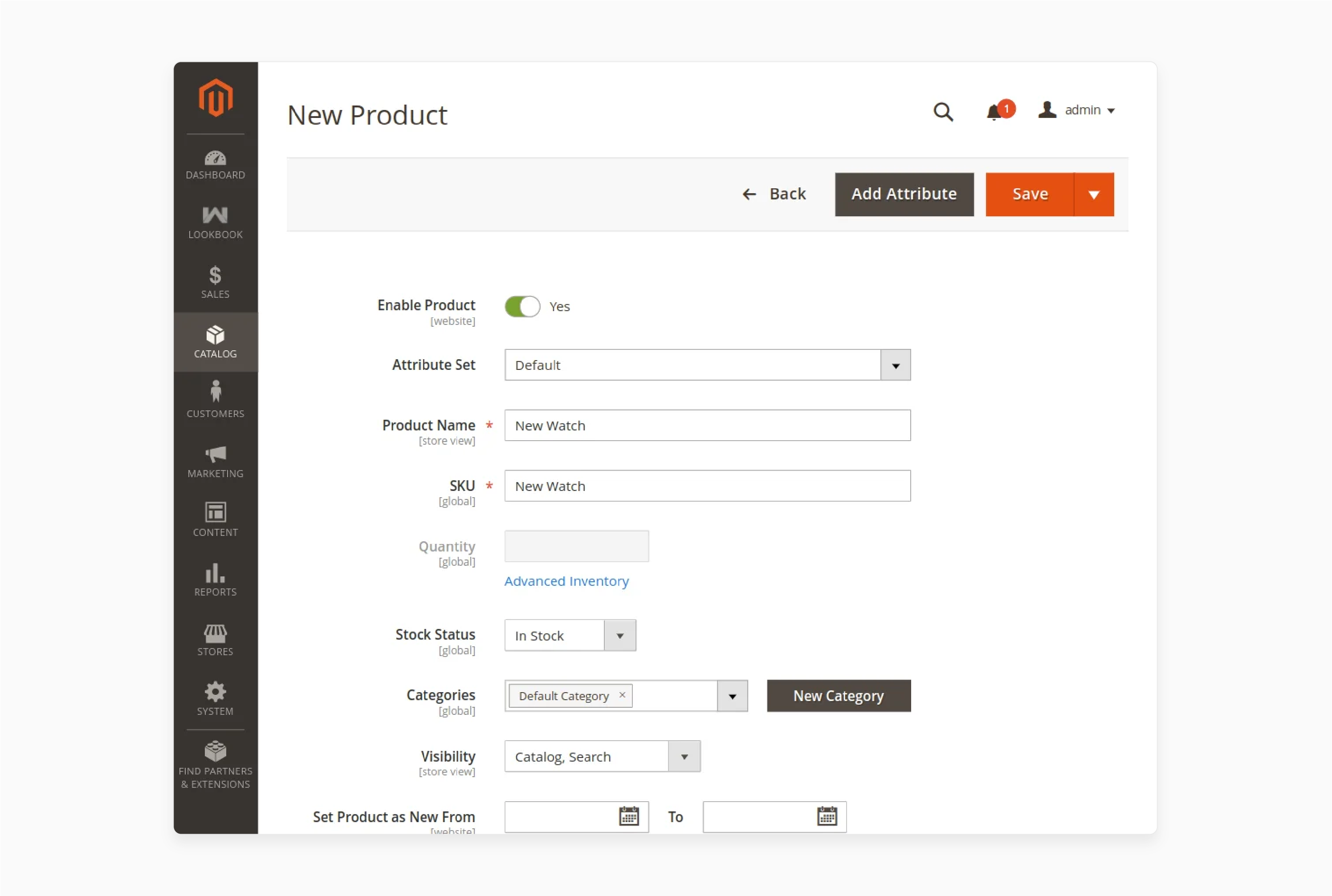The width and height of the screenshot is (1332, 896).
Task: Click the Categories field label
Action: pos(441,695)
